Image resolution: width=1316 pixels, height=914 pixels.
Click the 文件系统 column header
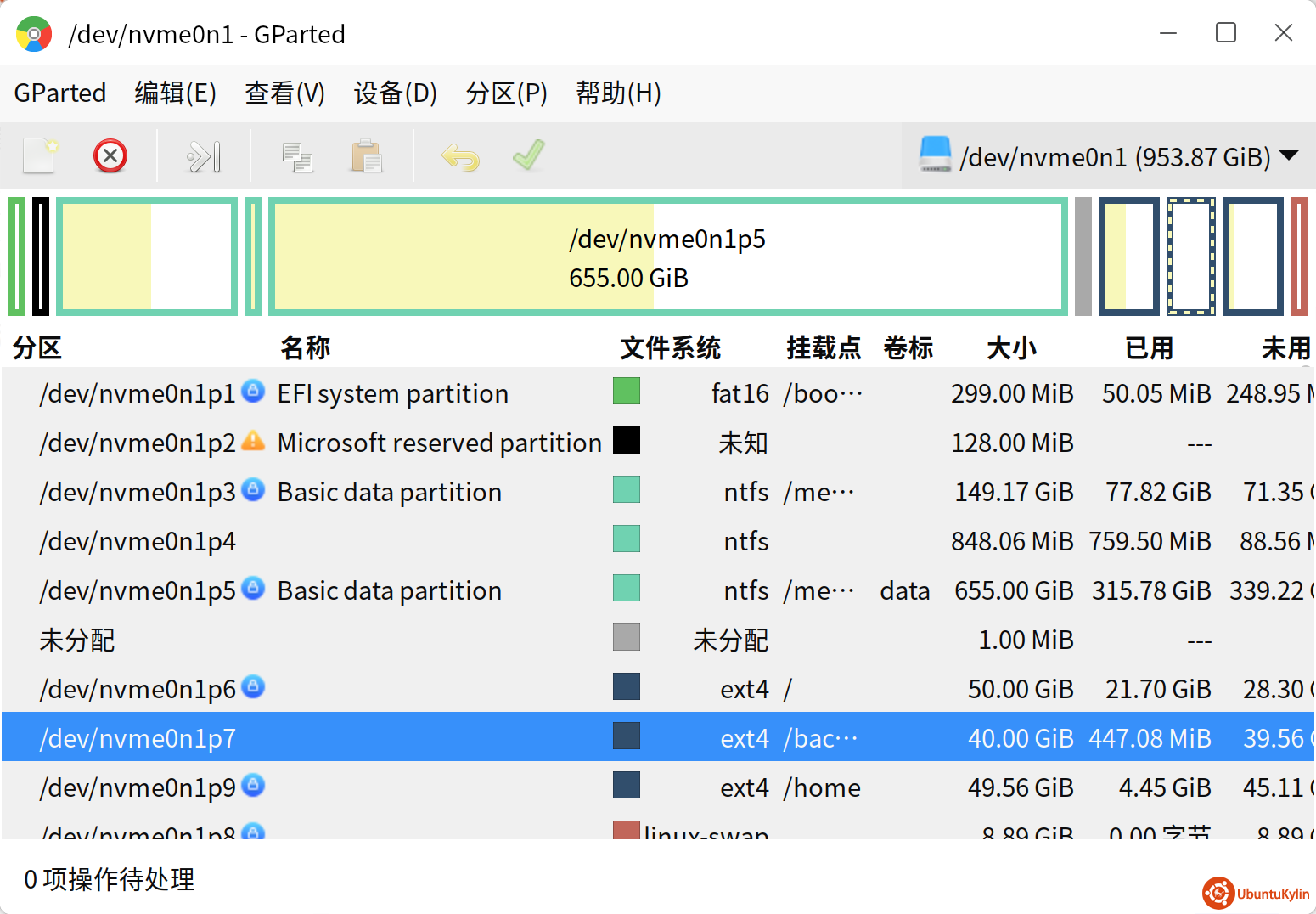point(671,347)
